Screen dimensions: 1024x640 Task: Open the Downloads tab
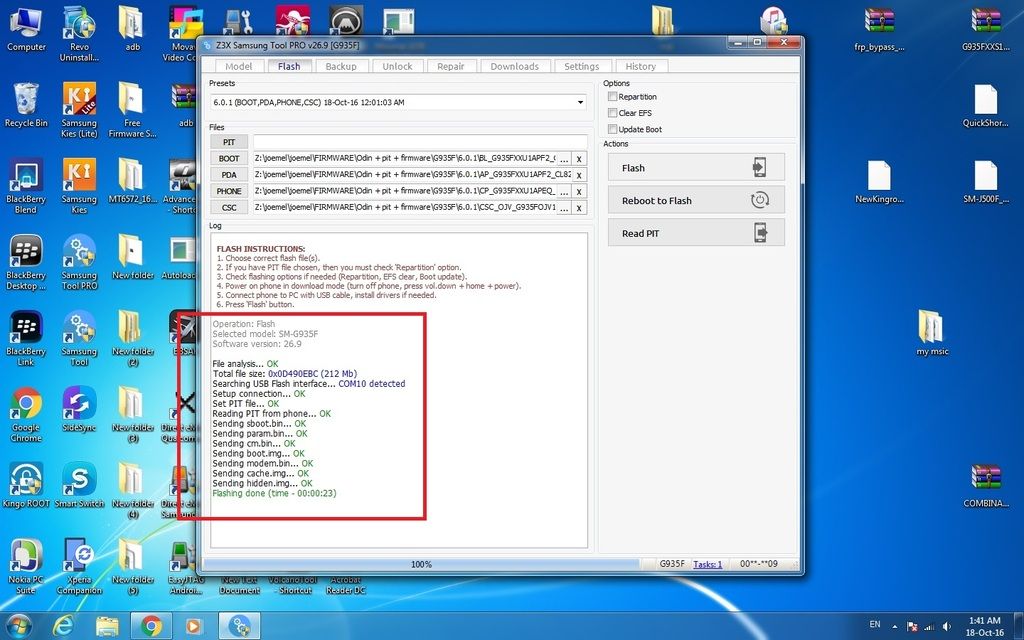tap(515, 66)
